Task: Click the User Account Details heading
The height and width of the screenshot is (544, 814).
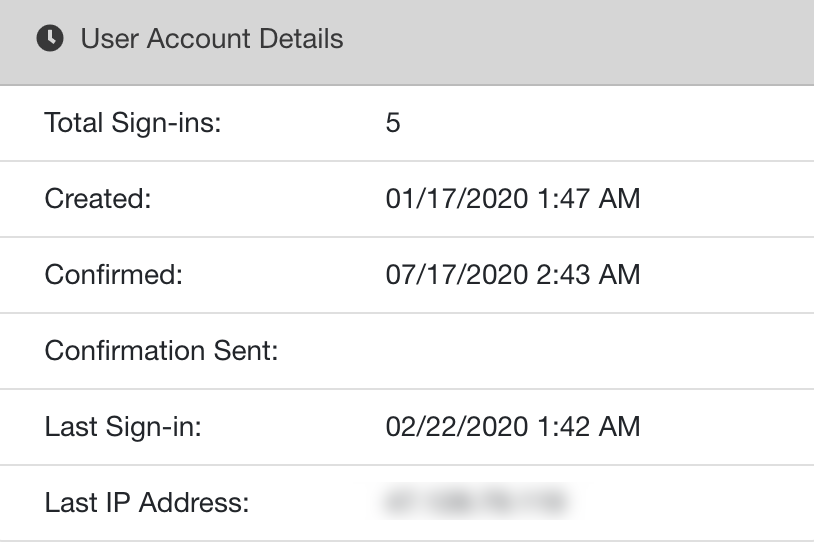Action: click(x=212, y=38)
